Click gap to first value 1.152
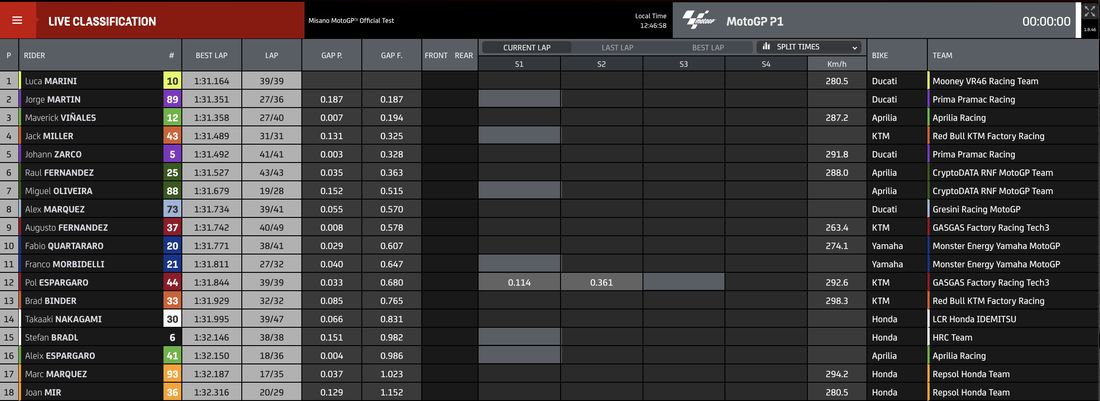The width and height of the screenshot is (1100, 401). 391,393
